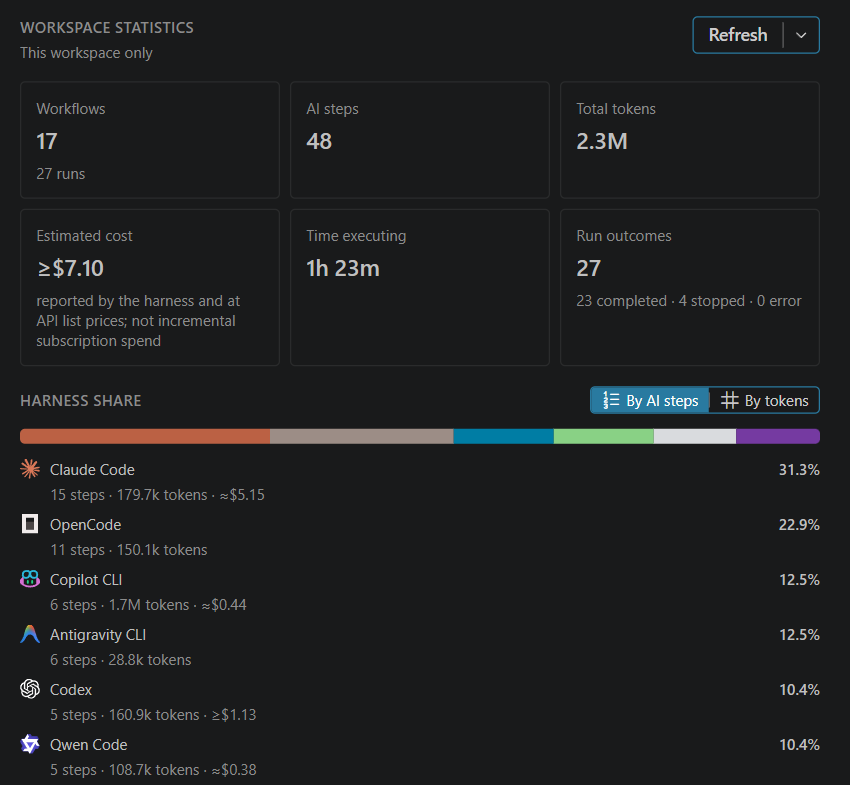Click Copilot CLI's 12.5% share value
Image resolution: width=850 pixels, height=785 pixels.
pyautogui.click(x=799, y=580)
